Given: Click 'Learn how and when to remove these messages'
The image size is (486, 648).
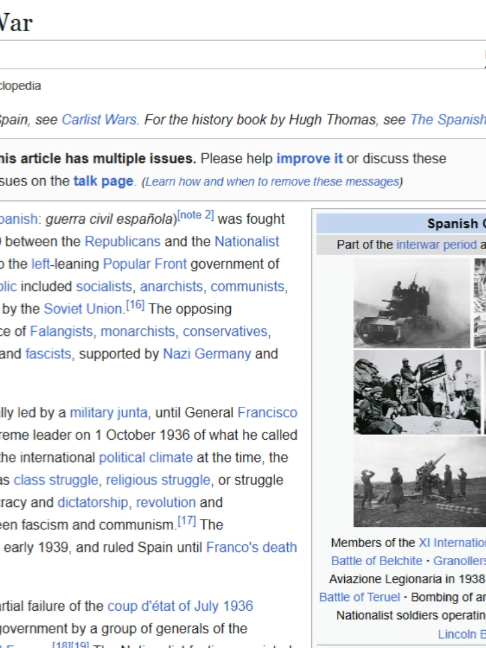Looking at the screenshot, I should pos(272,182).
